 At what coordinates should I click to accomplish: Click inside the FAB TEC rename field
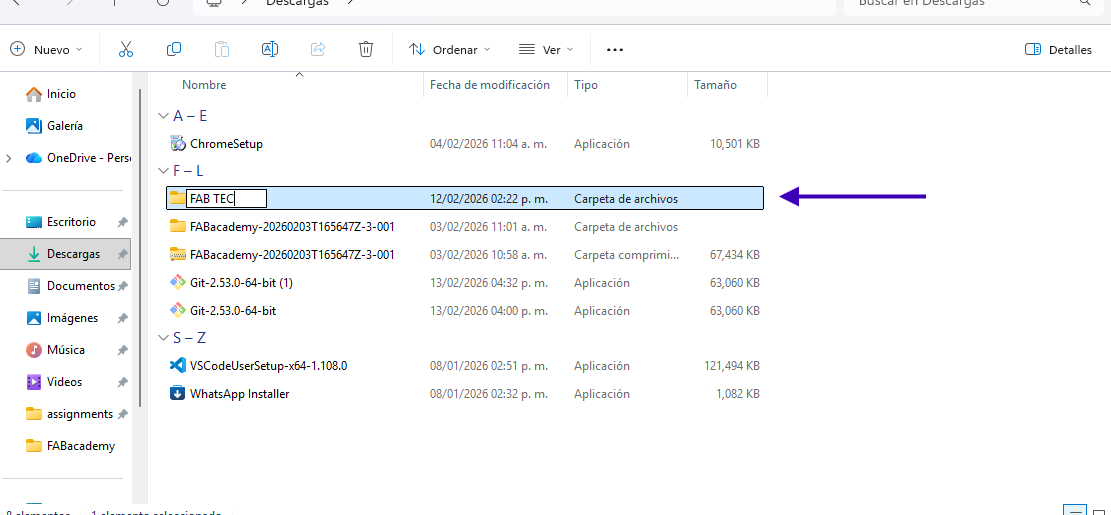tap(227, 198)
